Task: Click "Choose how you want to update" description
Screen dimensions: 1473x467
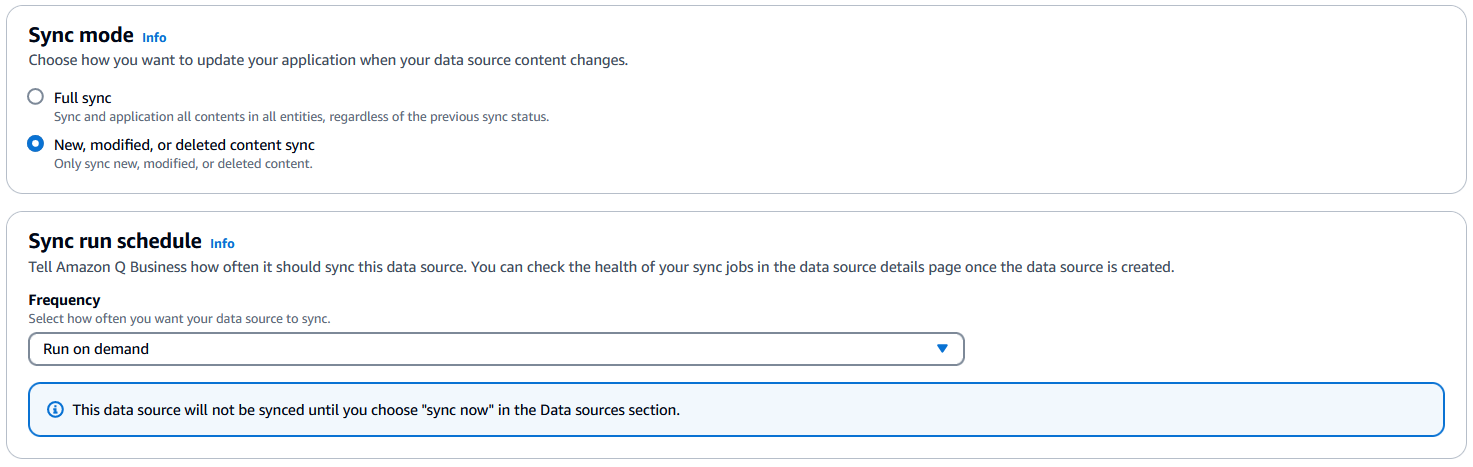Action: (x=328, y=60)
